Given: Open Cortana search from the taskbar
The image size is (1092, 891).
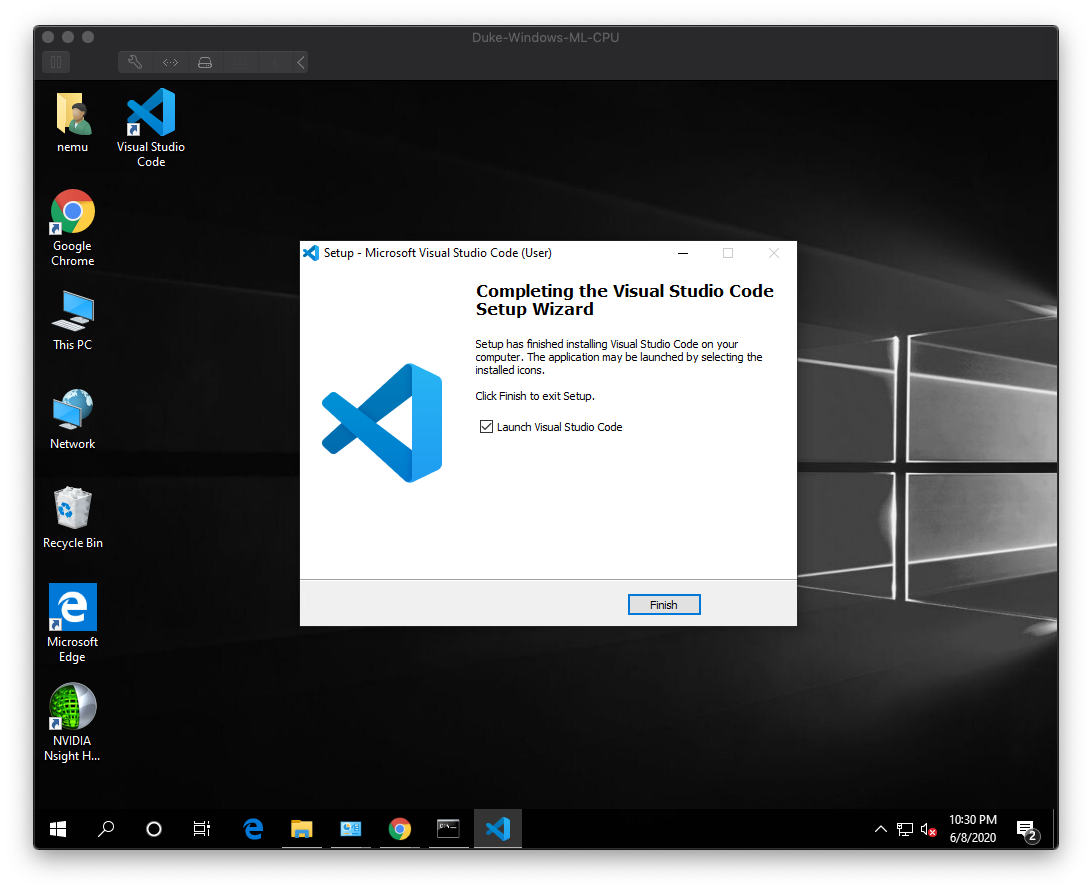Looking at the screenshot, I should 106,829.
